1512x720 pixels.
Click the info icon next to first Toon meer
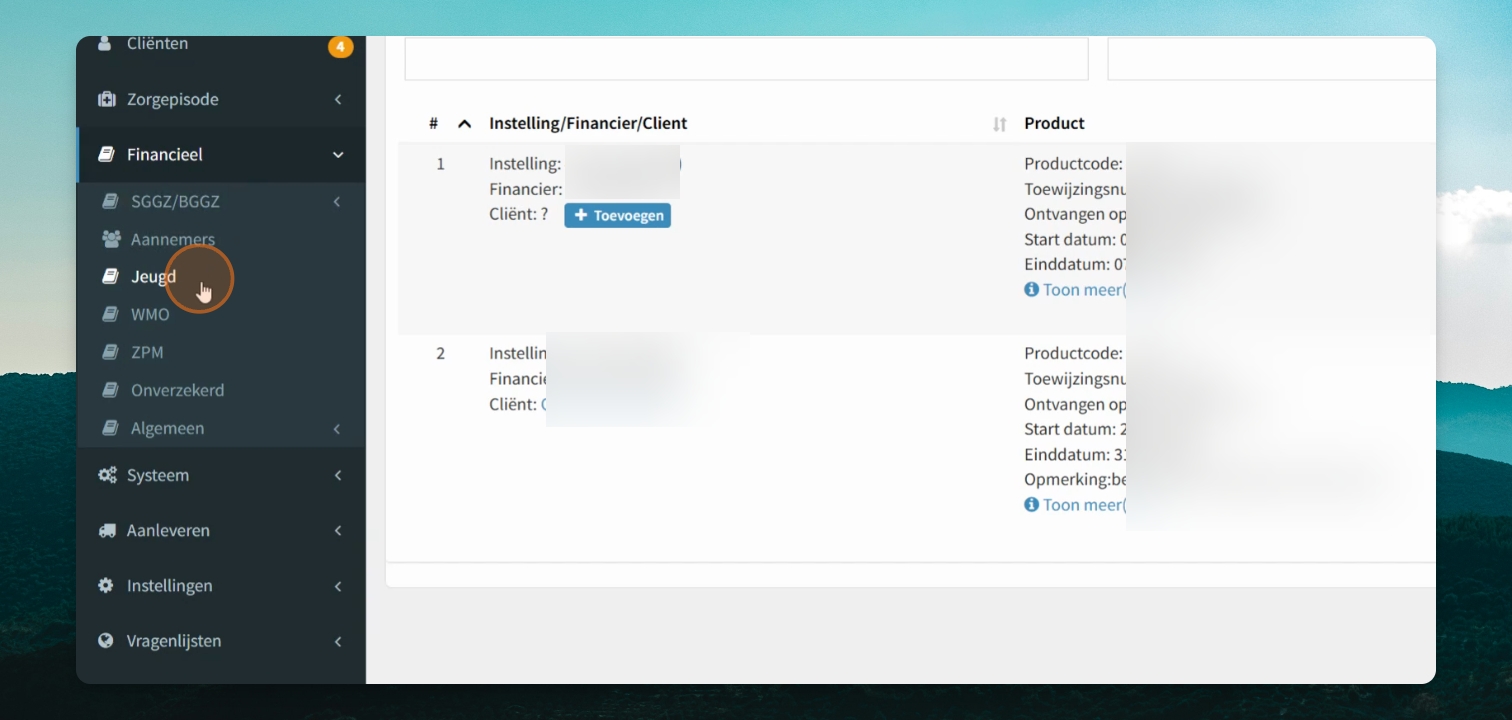[1032, 289]
